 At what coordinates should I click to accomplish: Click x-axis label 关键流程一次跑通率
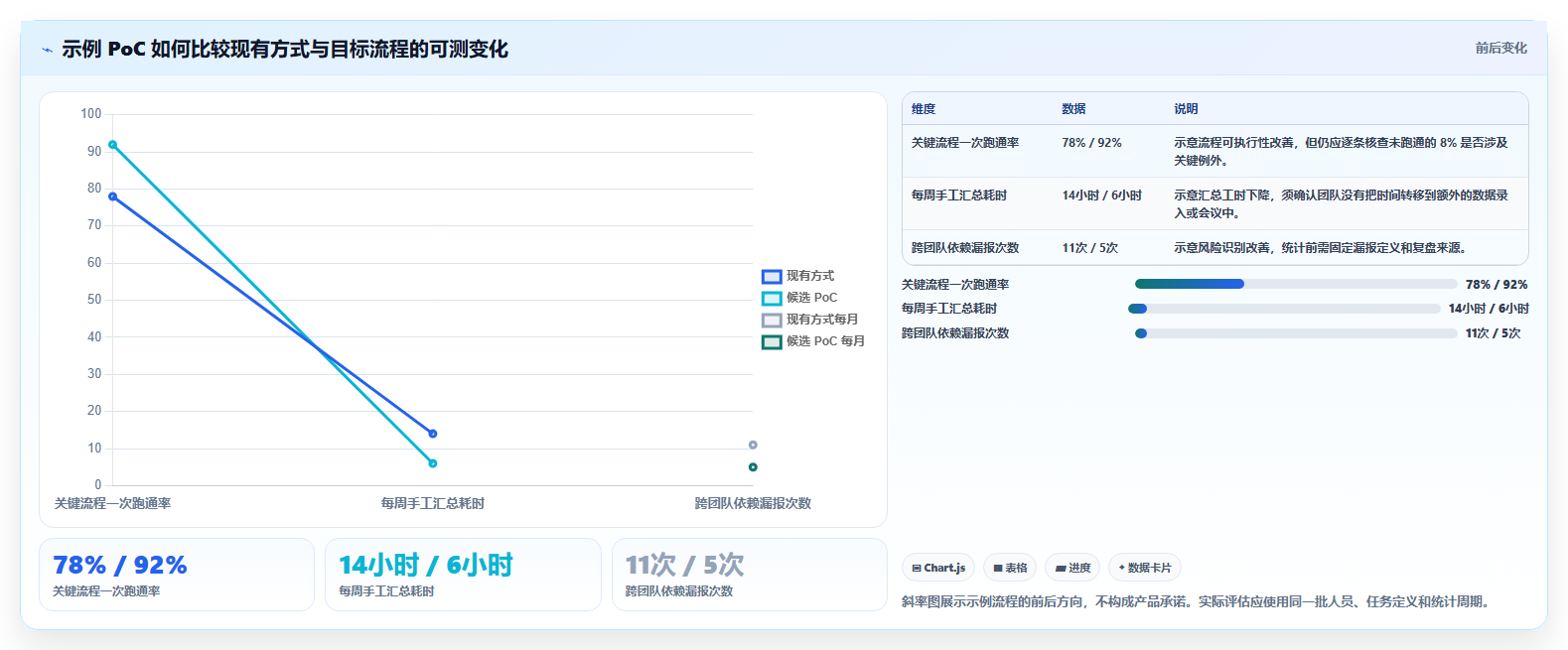[112, 504]
